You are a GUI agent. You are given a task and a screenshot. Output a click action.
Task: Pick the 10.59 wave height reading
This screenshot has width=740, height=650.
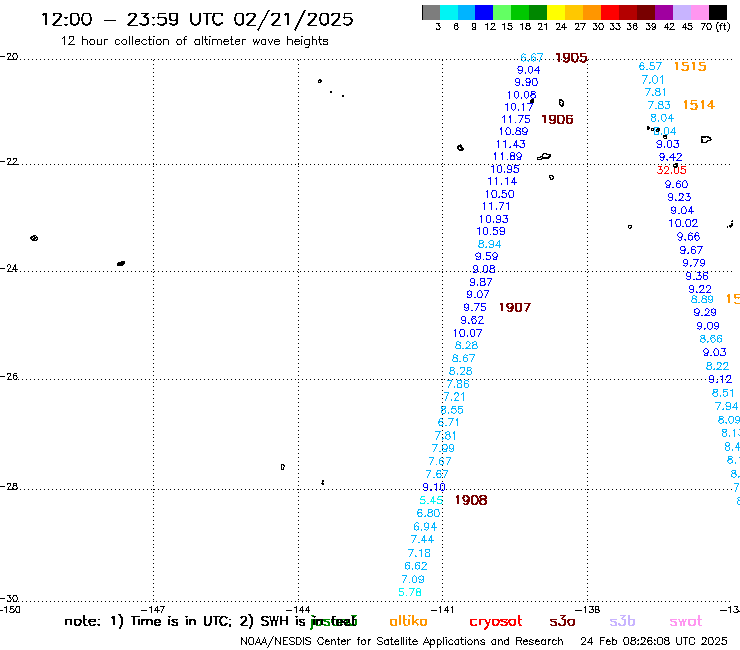click(491, 231)
